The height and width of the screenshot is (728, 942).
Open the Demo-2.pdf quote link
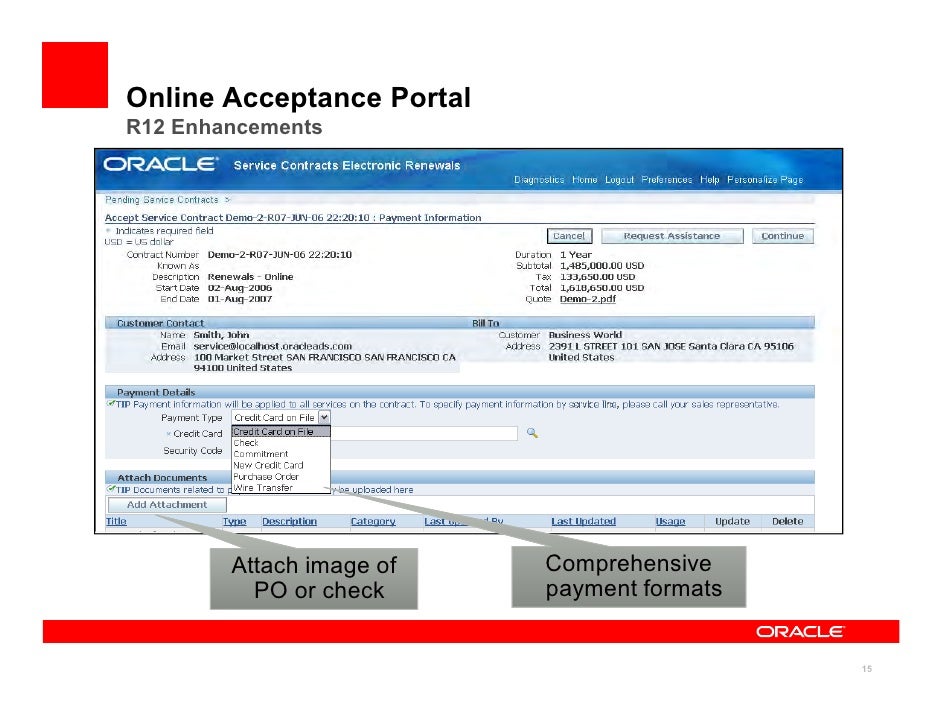pos(588,299)
